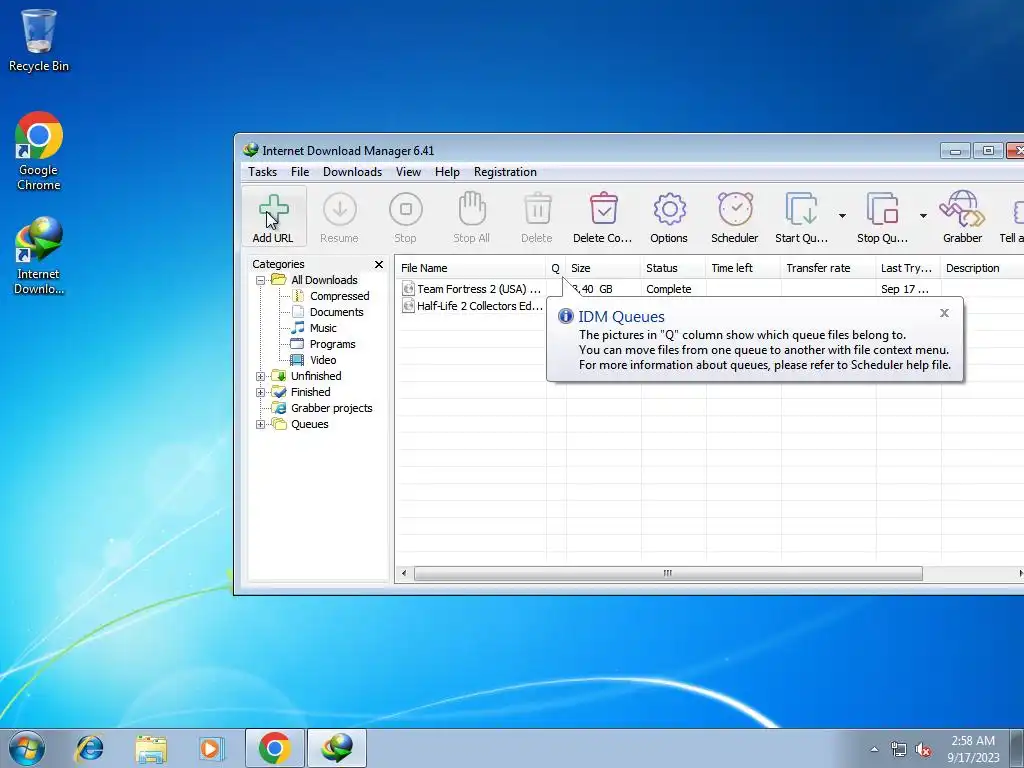Open Start Queue dropdown arrow
This screenshot has width=1024, height=768.
pos(842,216)
